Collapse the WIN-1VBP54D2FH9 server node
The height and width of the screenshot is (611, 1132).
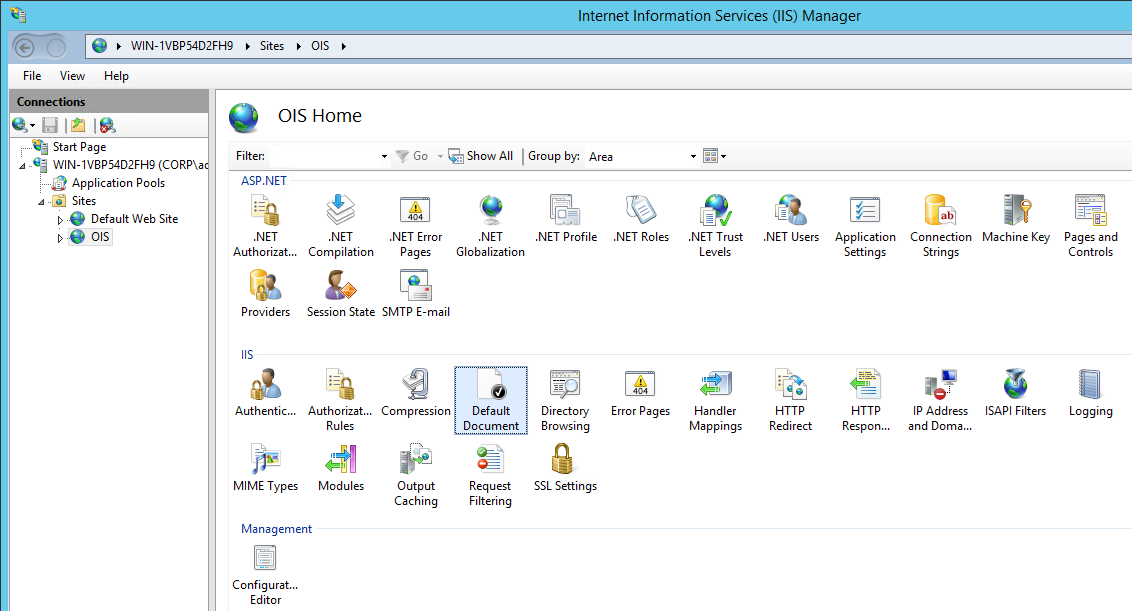coord(22,166)
